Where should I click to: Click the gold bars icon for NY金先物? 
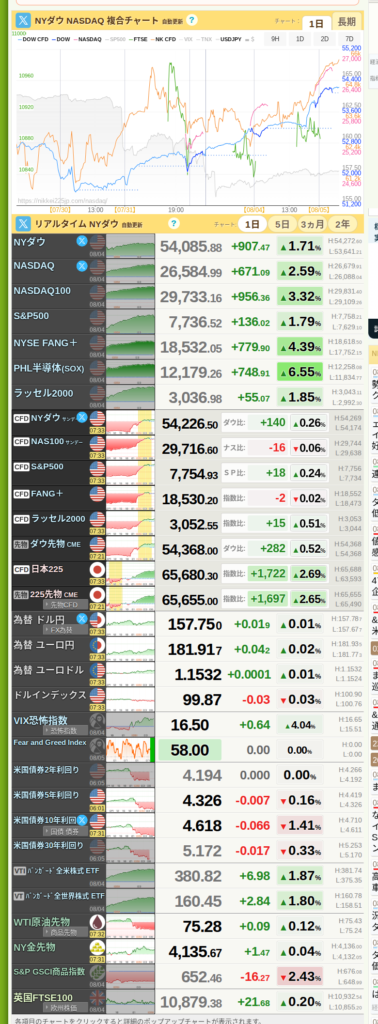click(x=97, y=948)
